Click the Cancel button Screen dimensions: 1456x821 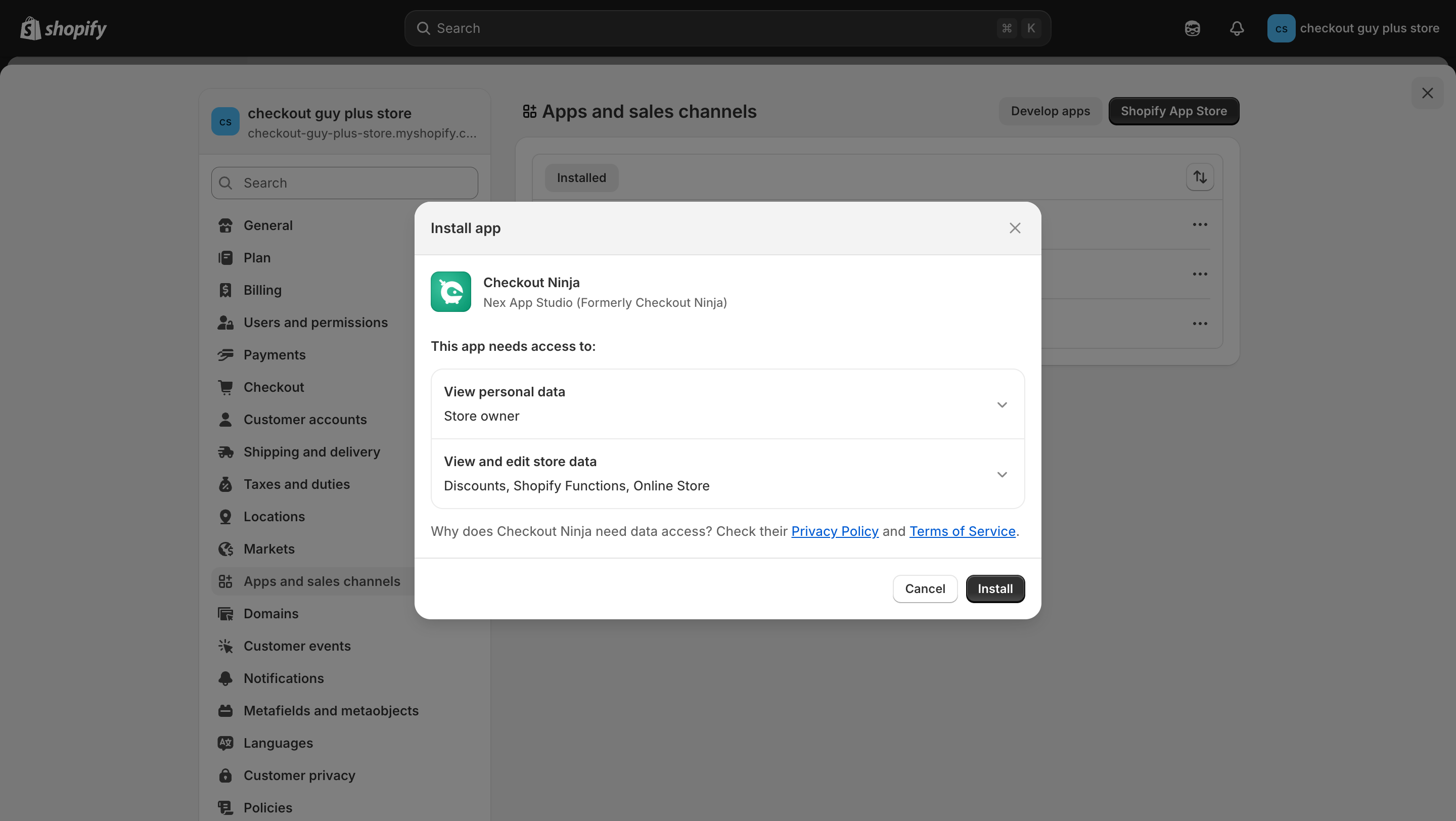[925, 589]
